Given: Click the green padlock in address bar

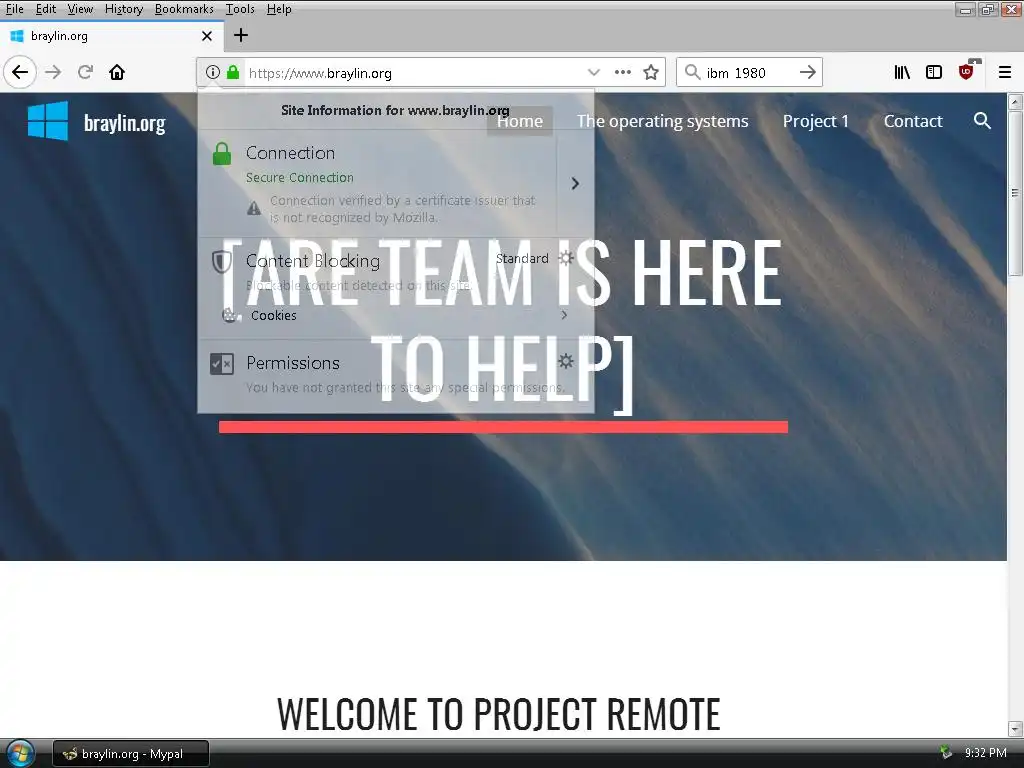Looking at the screenshot, I should click(x=232, y=72).
